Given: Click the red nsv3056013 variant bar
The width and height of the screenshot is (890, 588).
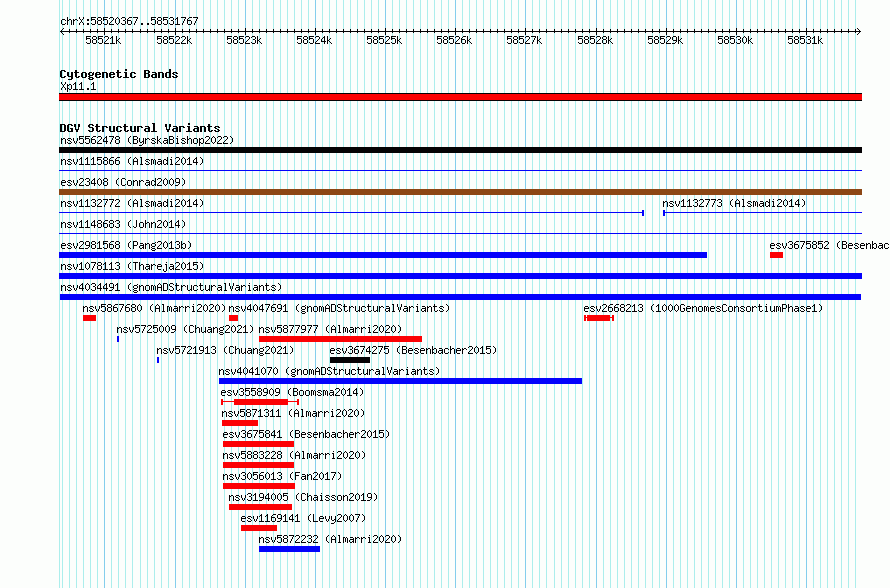Looking at the screenshot, I should 259,486.
